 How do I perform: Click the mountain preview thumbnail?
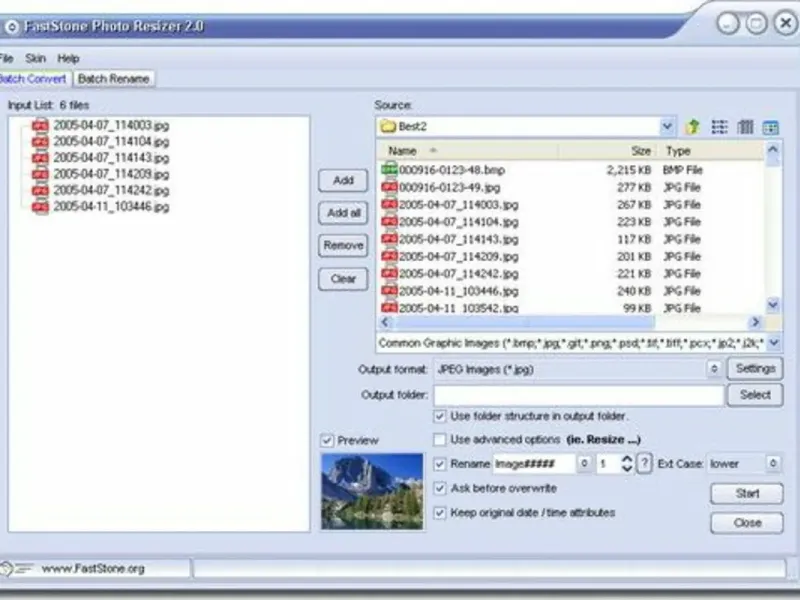[x=372, y=491]
